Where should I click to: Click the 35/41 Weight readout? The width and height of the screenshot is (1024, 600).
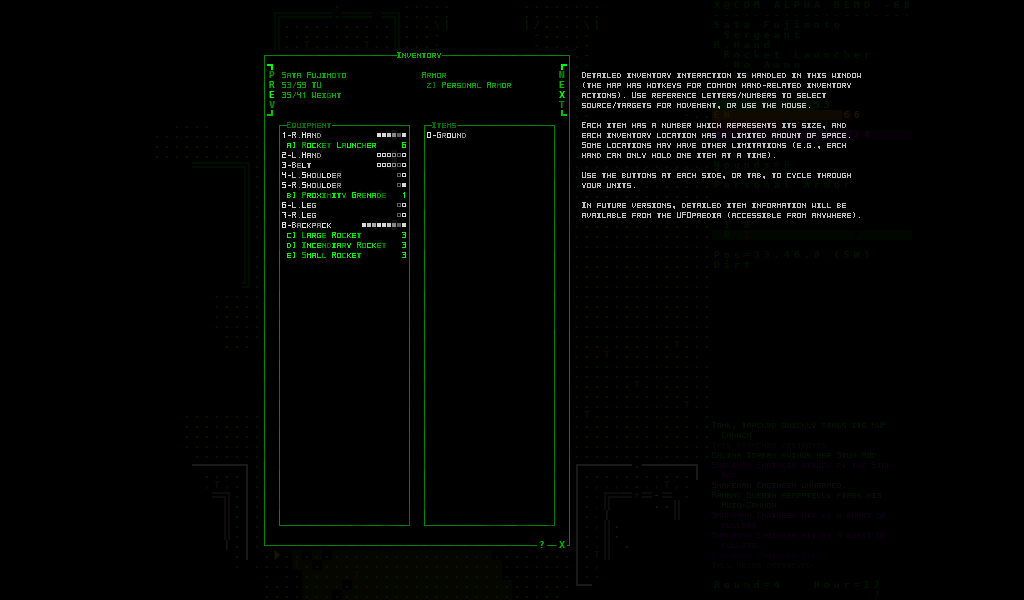[x=312, y=95]
